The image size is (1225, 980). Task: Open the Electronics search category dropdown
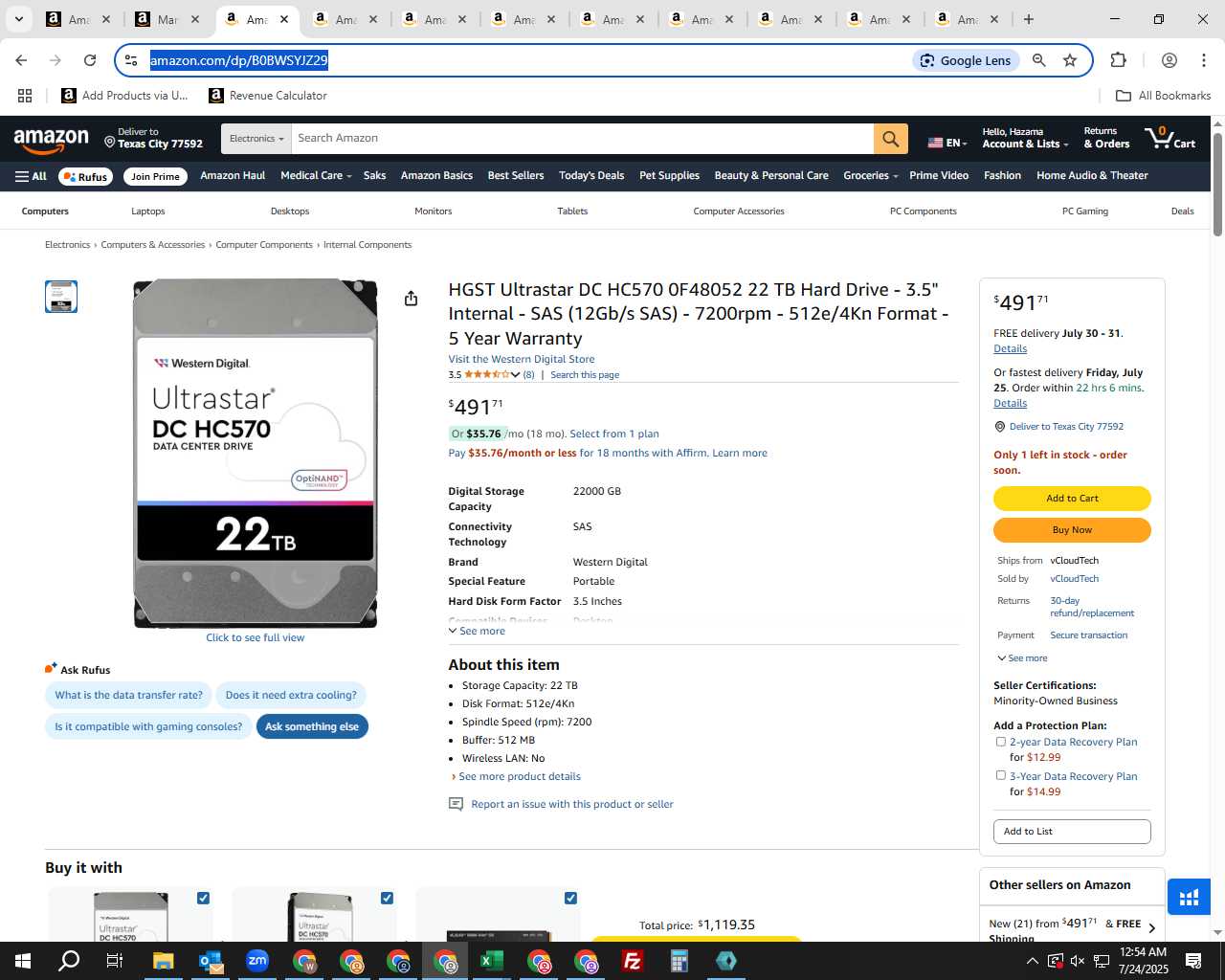256,139
